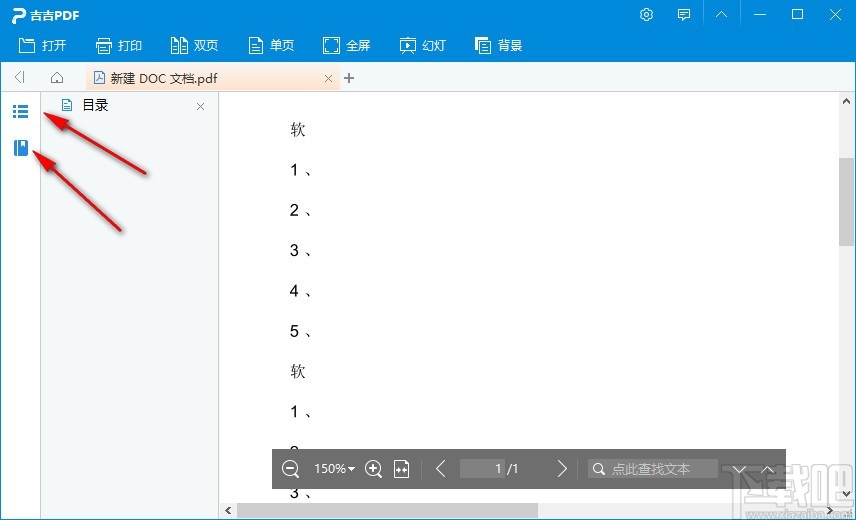Go to previous page arrow
This screenshot has width=856, height=520.
click(x=441, y=469)
